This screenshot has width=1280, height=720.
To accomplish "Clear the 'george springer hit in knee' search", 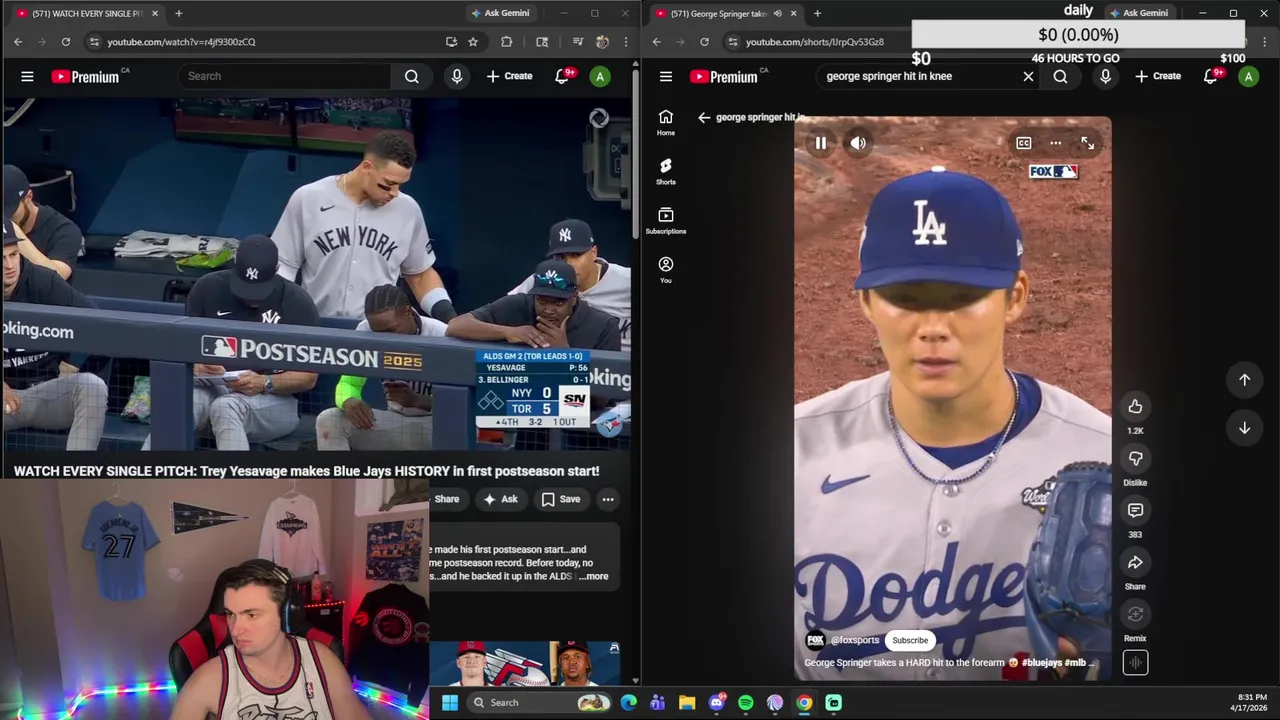I will pyautogui.click(x=1028, y=76).
